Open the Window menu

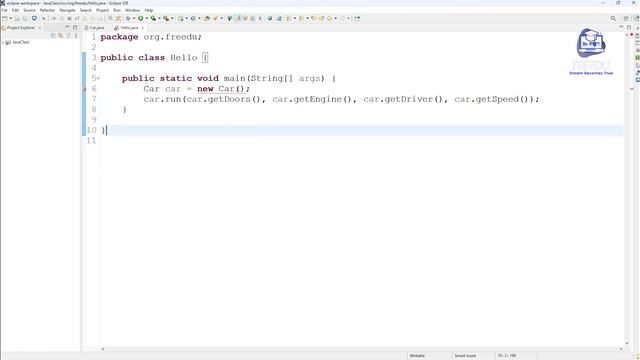132,10
